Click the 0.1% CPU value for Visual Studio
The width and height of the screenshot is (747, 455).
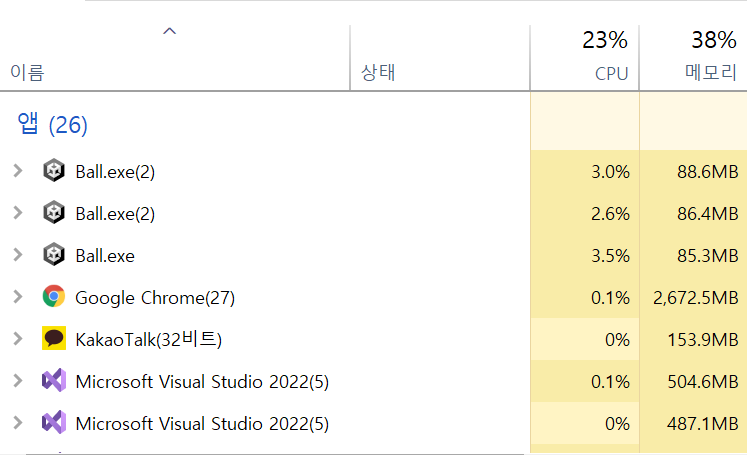click(610, 382)
